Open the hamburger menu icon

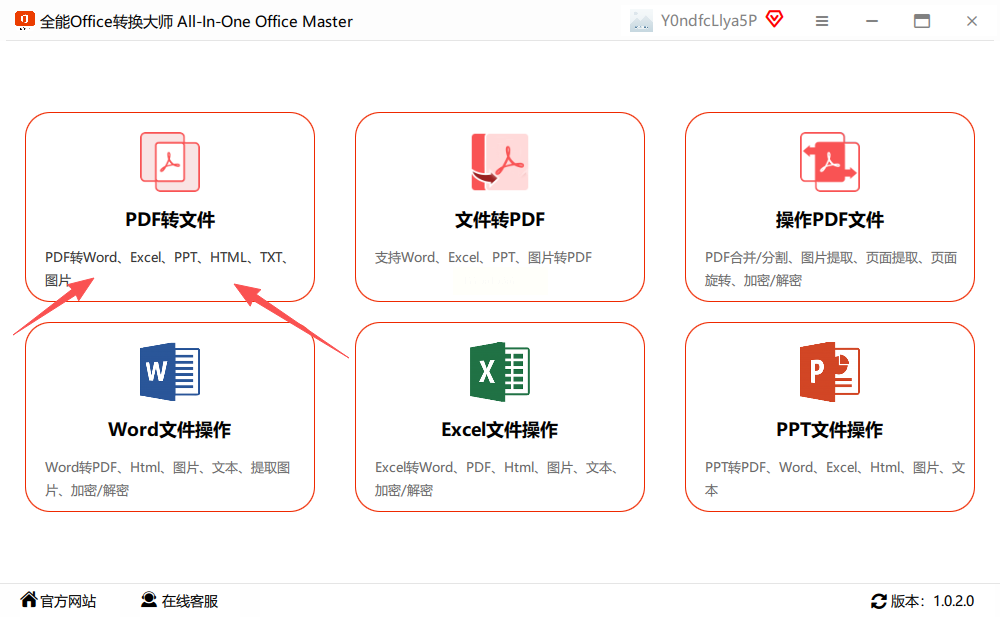point(822,21)
